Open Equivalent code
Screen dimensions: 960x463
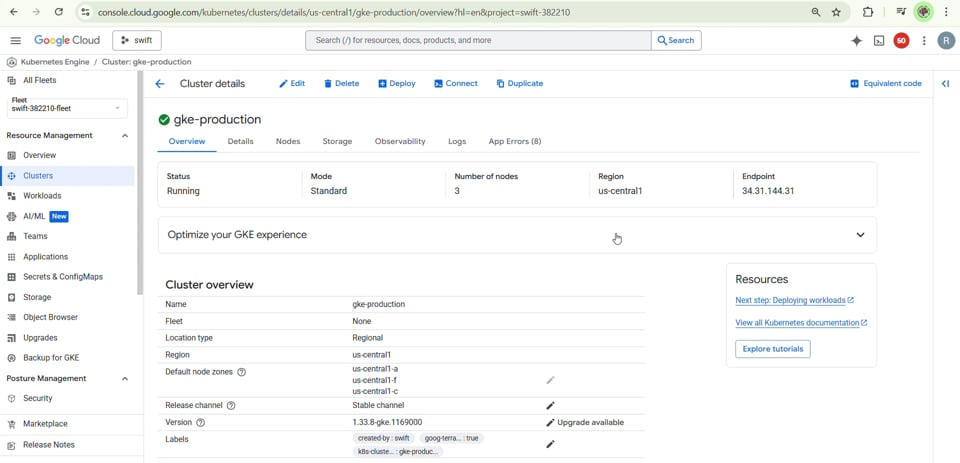point(886,84)
